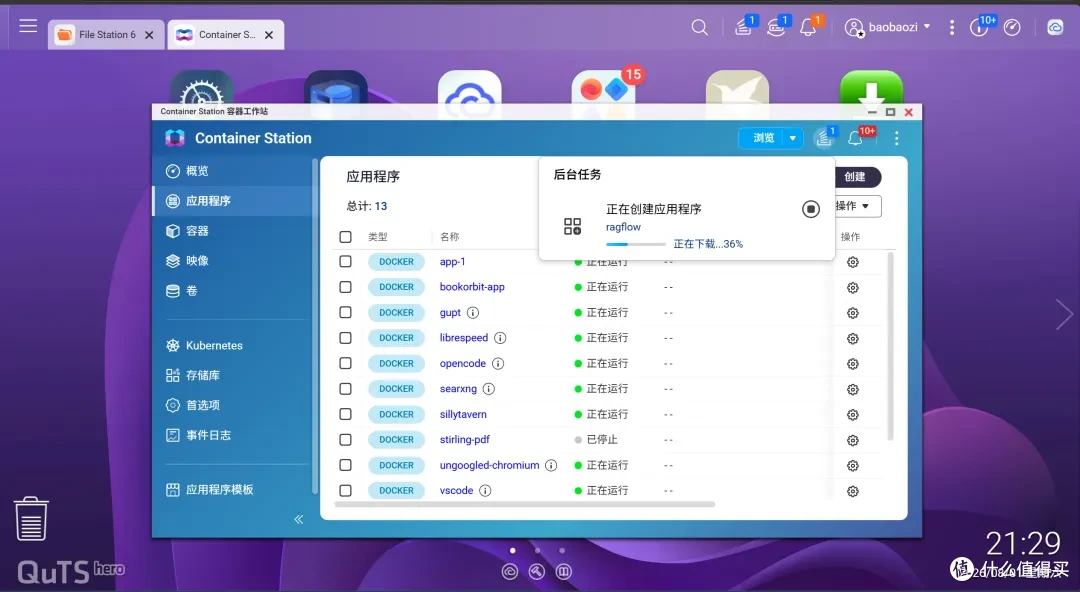Open the Container Station notification bell with 10+
1080x592 pixels.
click(x=856, y=138)
